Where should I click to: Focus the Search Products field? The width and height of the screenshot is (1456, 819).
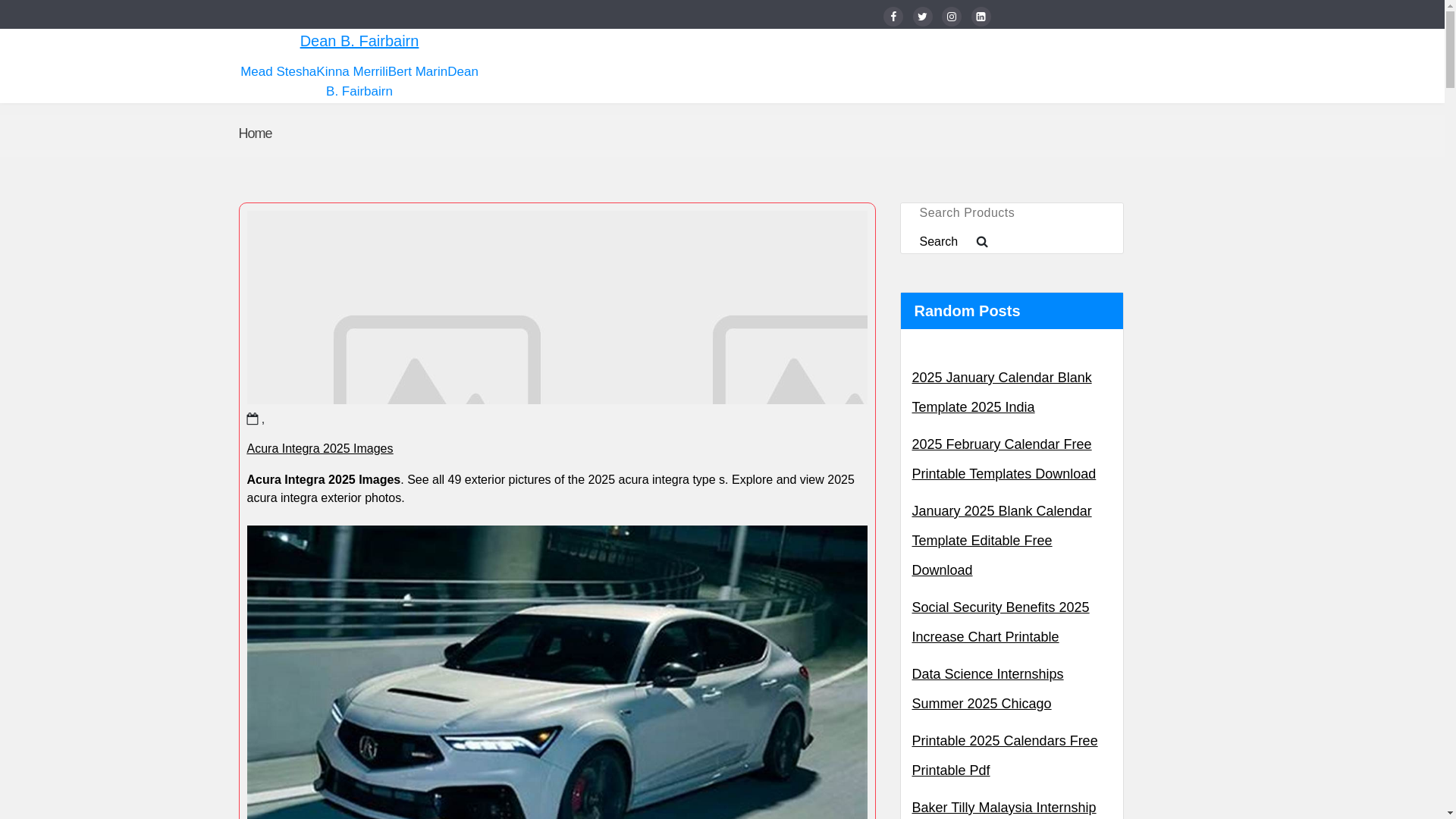click(1012, 213)
